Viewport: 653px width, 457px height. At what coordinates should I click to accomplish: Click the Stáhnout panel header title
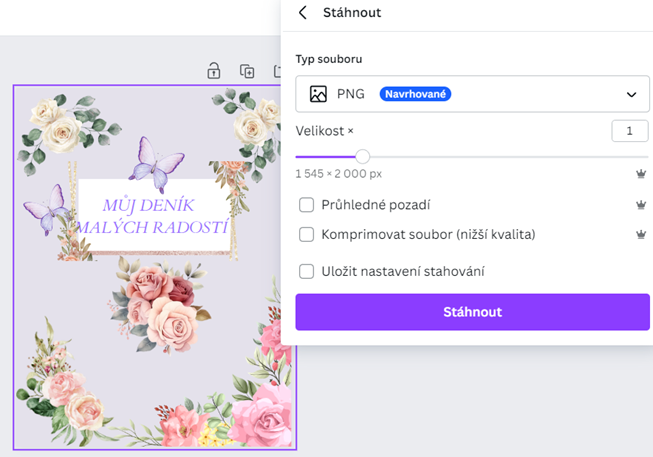[x=352, y=12]
